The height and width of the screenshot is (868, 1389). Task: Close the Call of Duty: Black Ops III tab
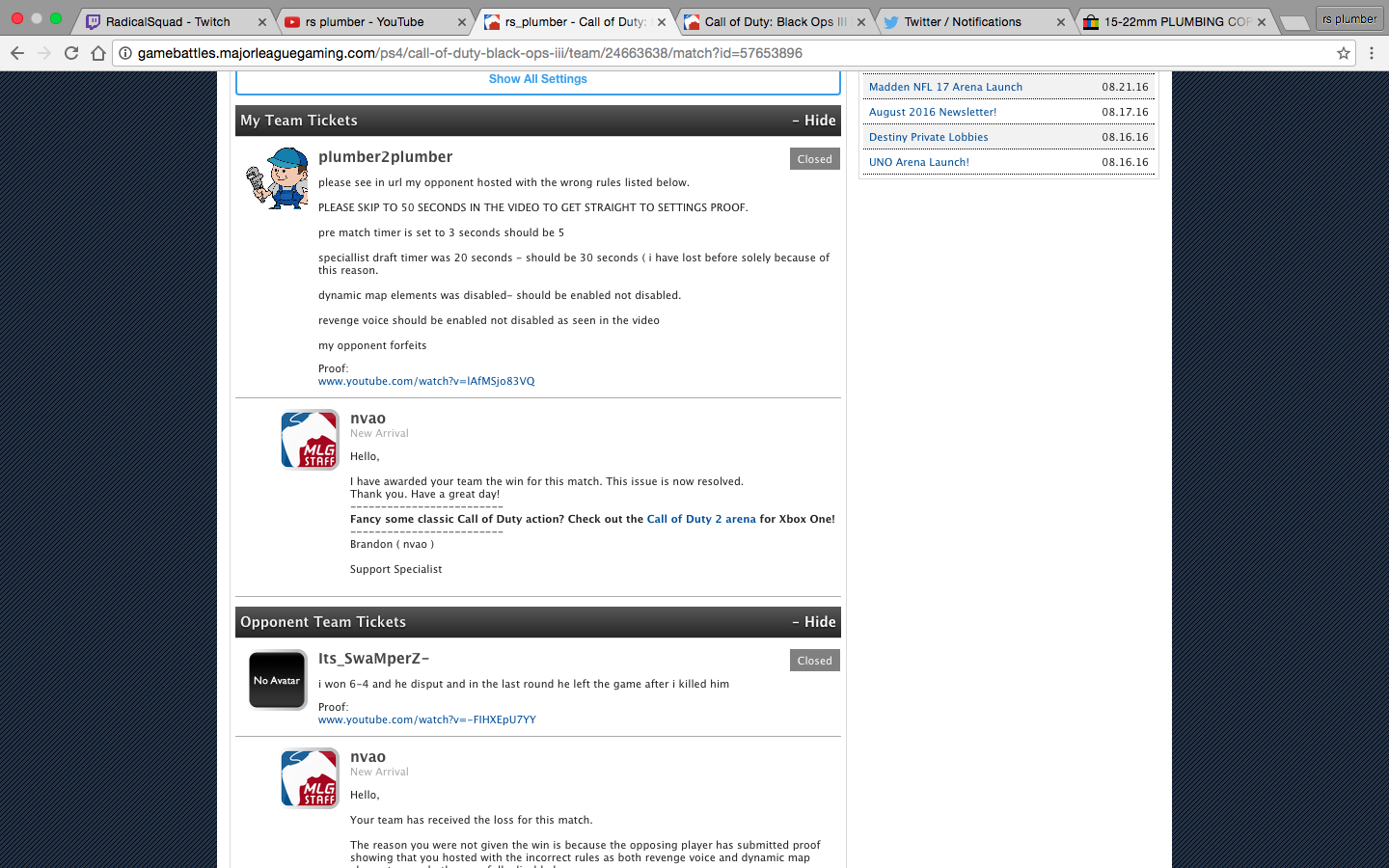click(861, 22)
